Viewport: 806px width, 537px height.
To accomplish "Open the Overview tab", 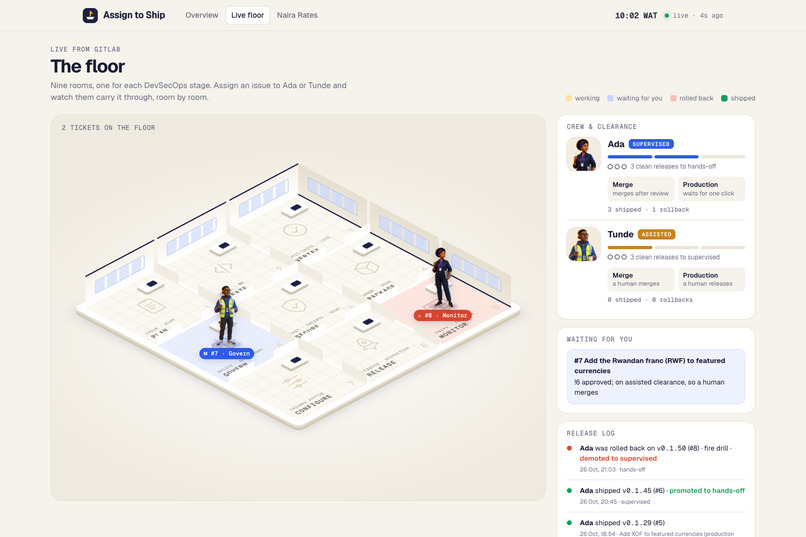I will pos(202,15).
